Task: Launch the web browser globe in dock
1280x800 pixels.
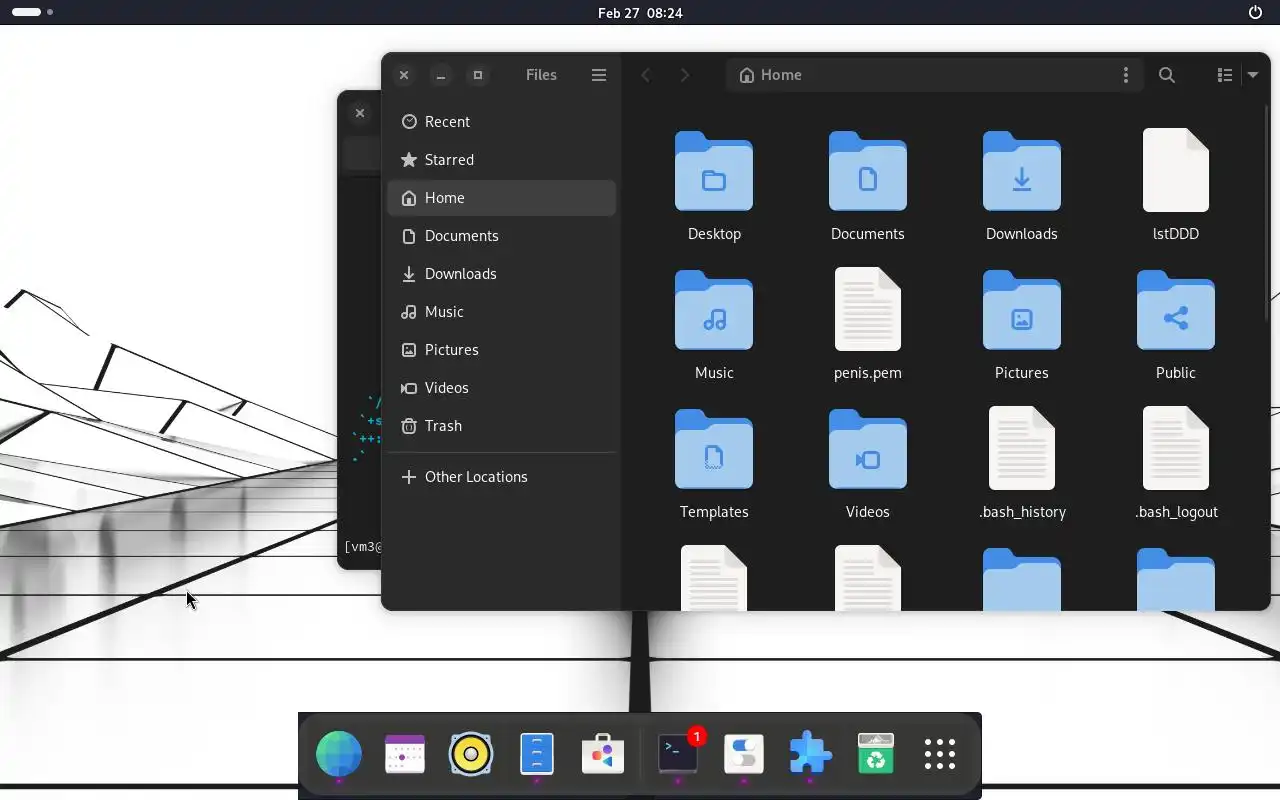Action: [339, 754]
